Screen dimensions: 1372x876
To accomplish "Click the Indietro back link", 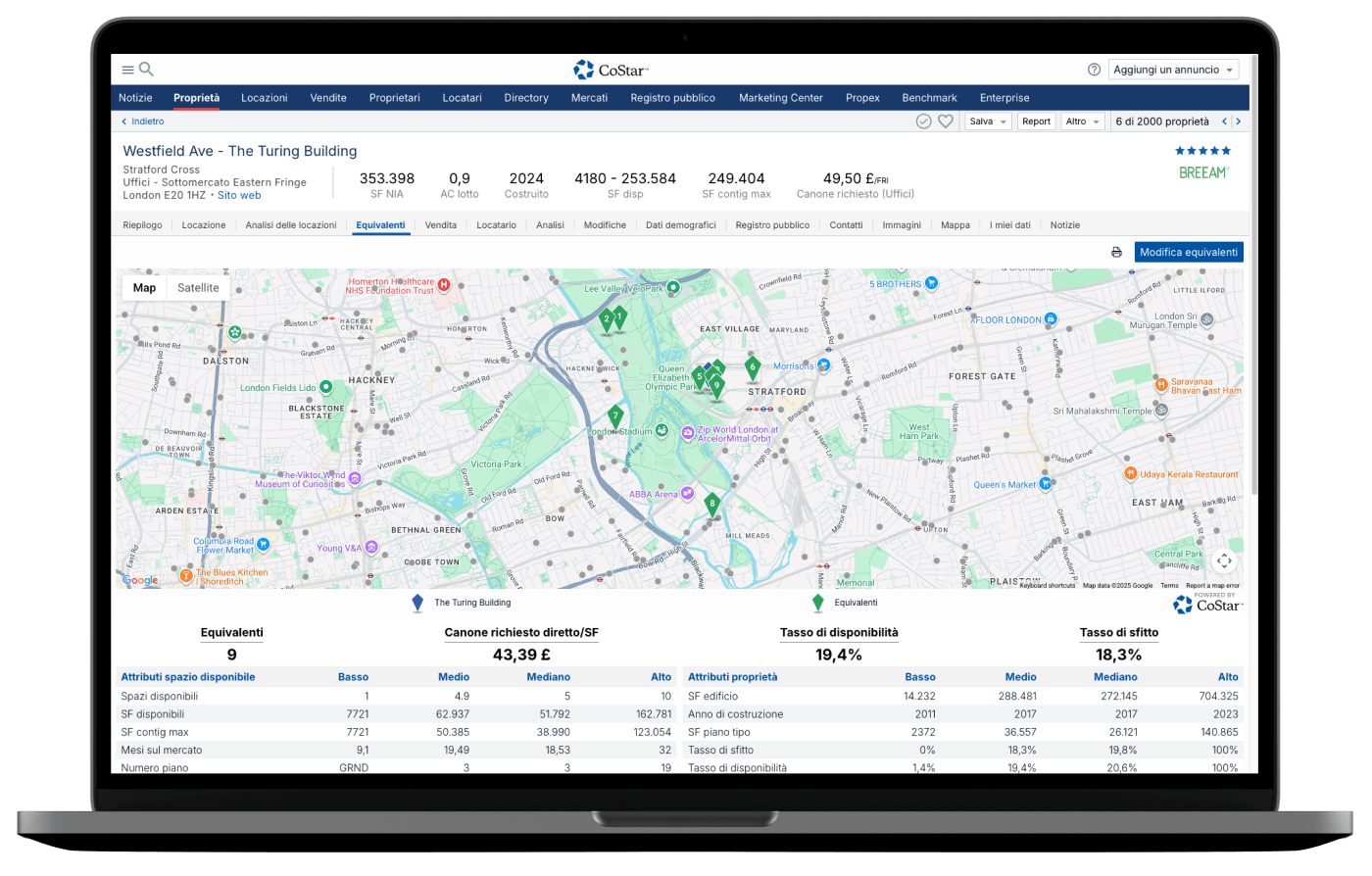I will tap(143, 122).
